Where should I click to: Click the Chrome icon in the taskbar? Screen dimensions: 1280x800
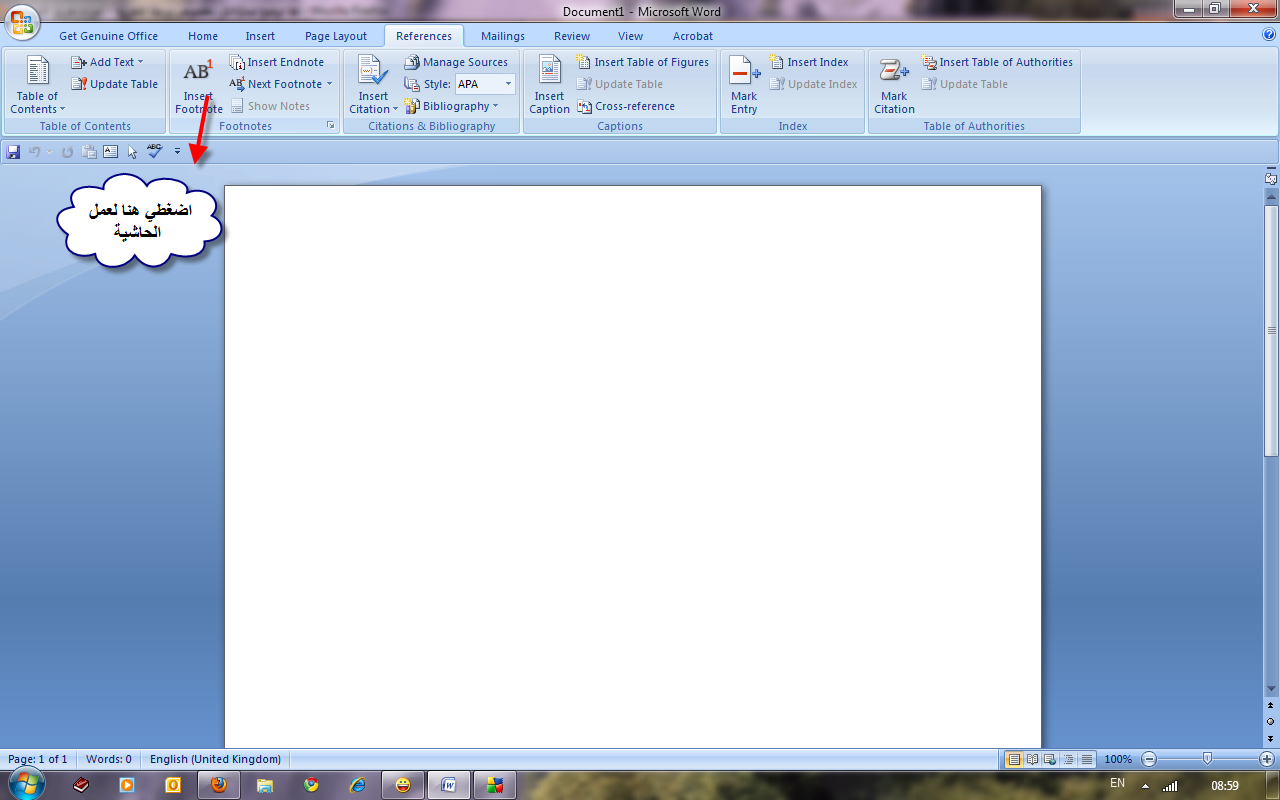tap(312, 785)
